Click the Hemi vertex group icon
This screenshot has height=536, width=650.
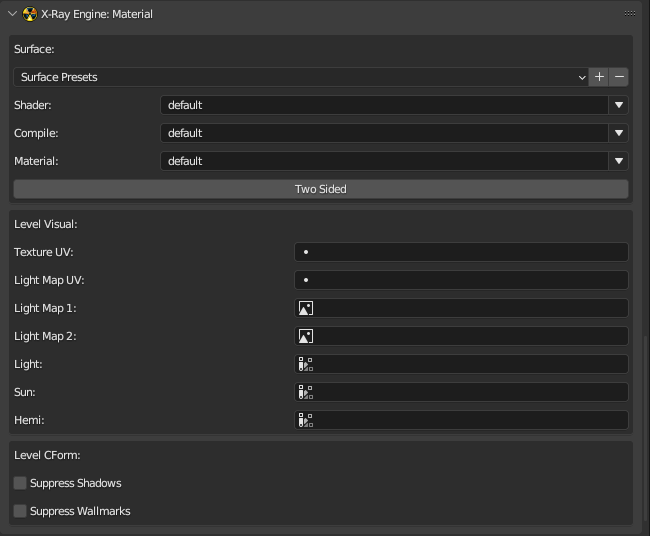(x=306, y=420)
